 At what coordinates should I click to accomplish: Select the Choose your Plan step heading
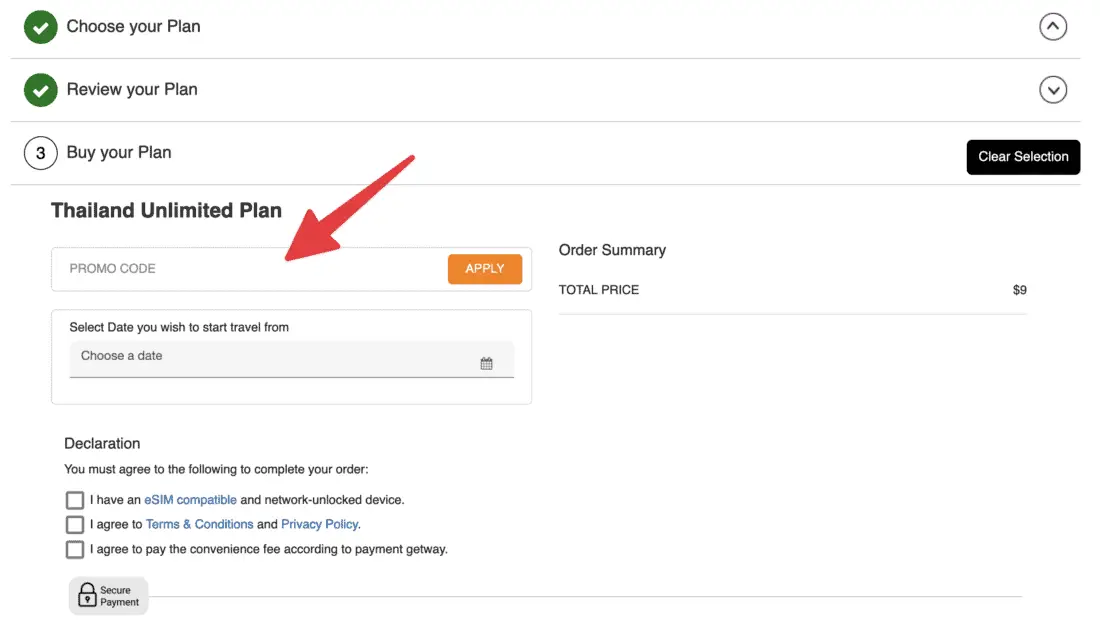point(133,27)
